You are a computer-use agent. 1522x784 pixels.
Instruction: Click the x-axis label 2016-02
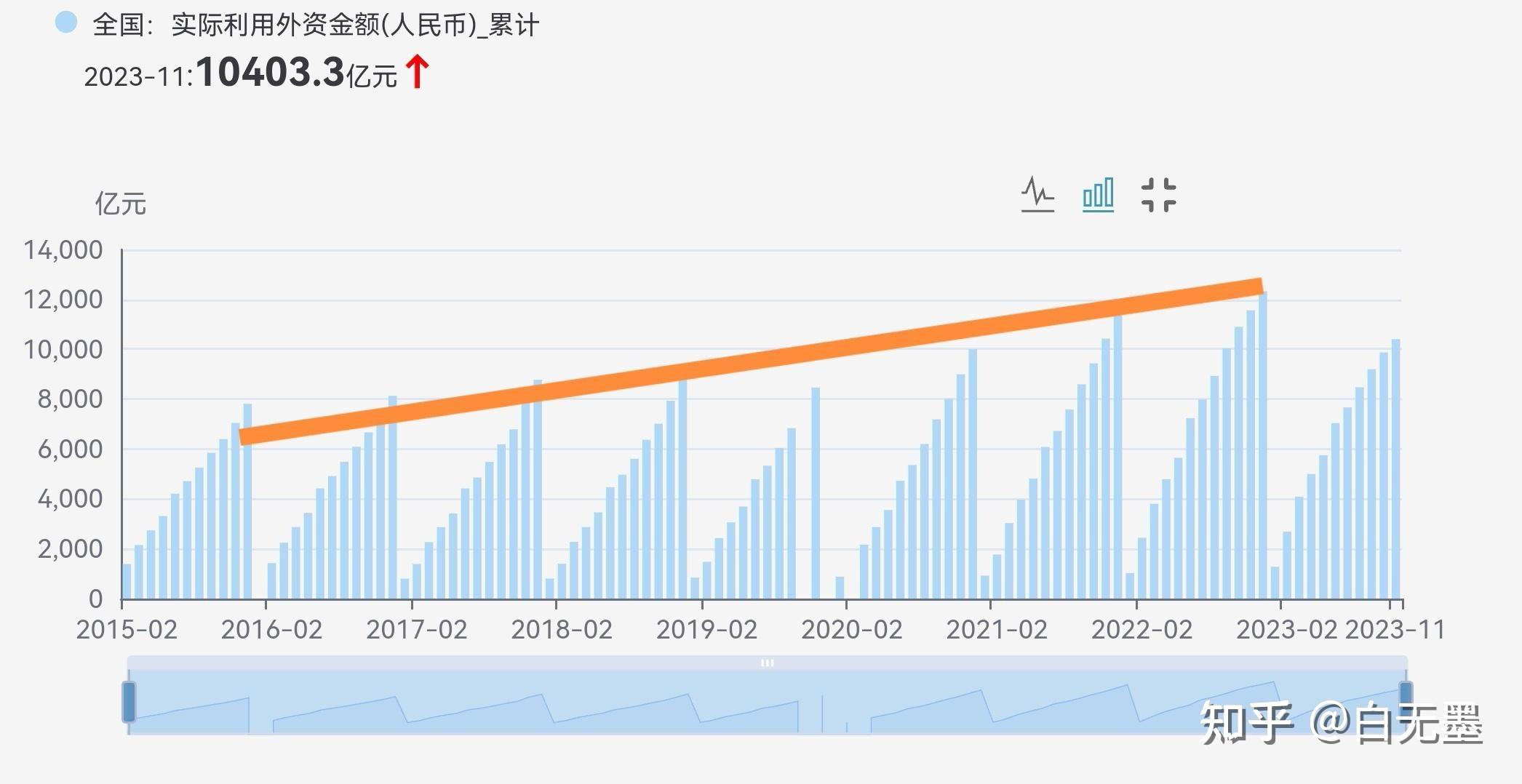(x=271, y=630)
